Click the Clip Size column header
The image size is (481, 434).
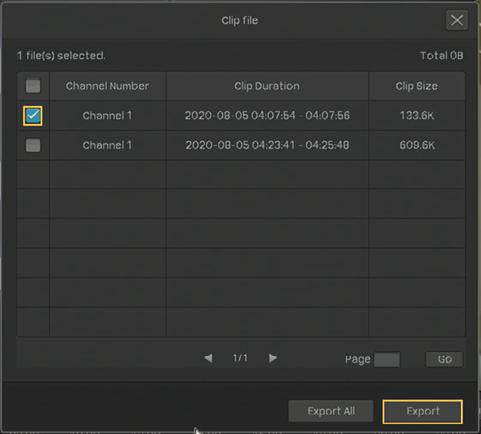point(417,86)
